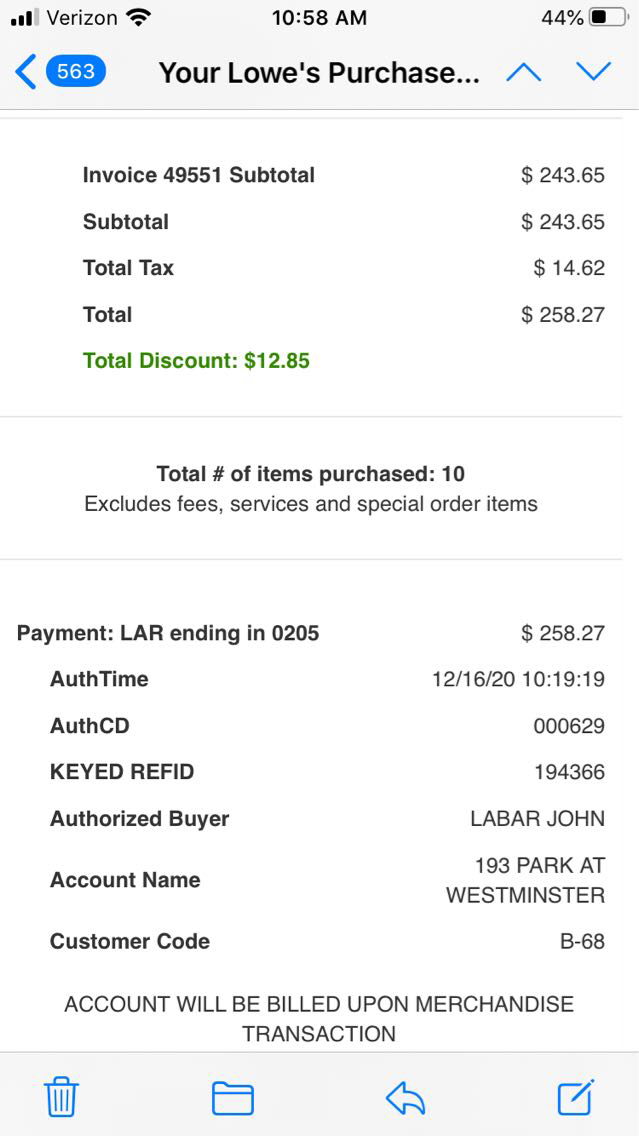639x1136 pixels.
Task: Tap the back chevron to return to inbox
Action: 26,72
